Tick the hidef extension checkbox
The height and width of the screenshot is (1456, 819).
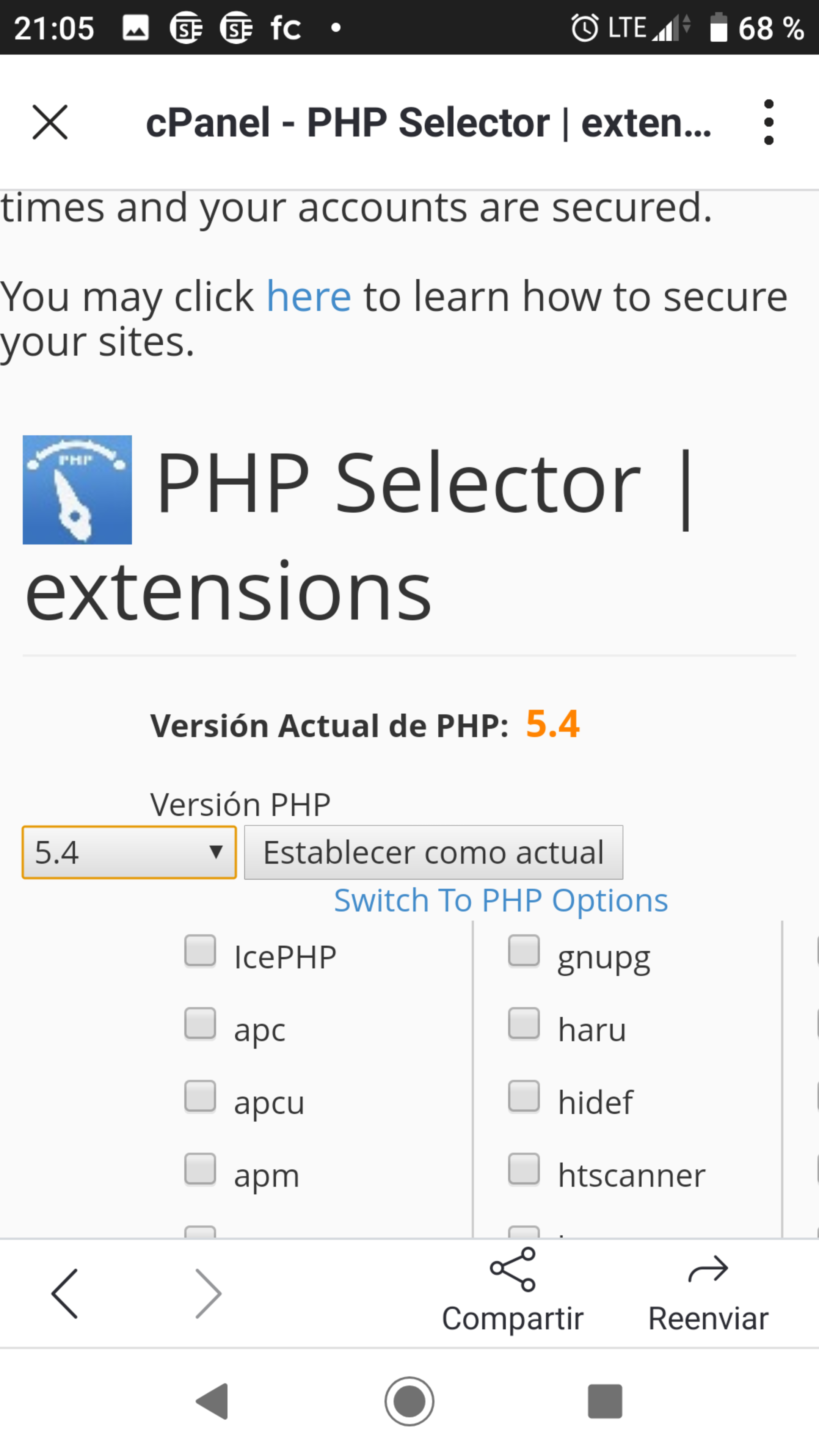[524, 1096]
